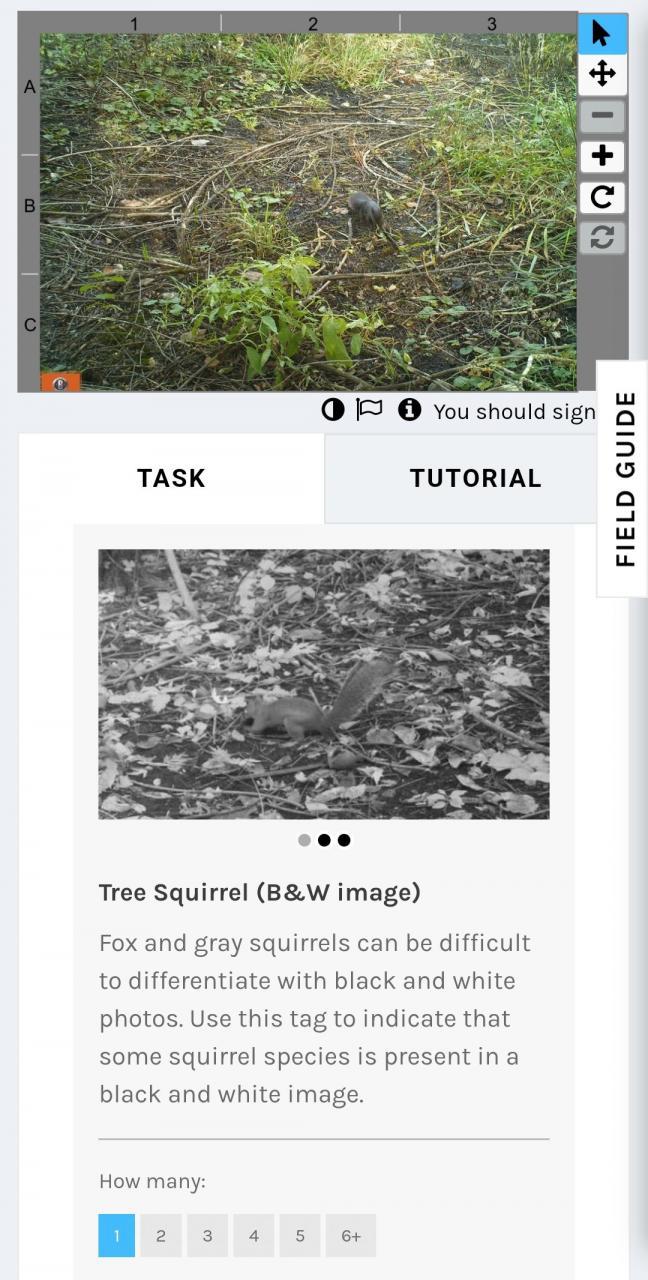
Task: Toggle invert image contrast
Action: tap(333, 410)
